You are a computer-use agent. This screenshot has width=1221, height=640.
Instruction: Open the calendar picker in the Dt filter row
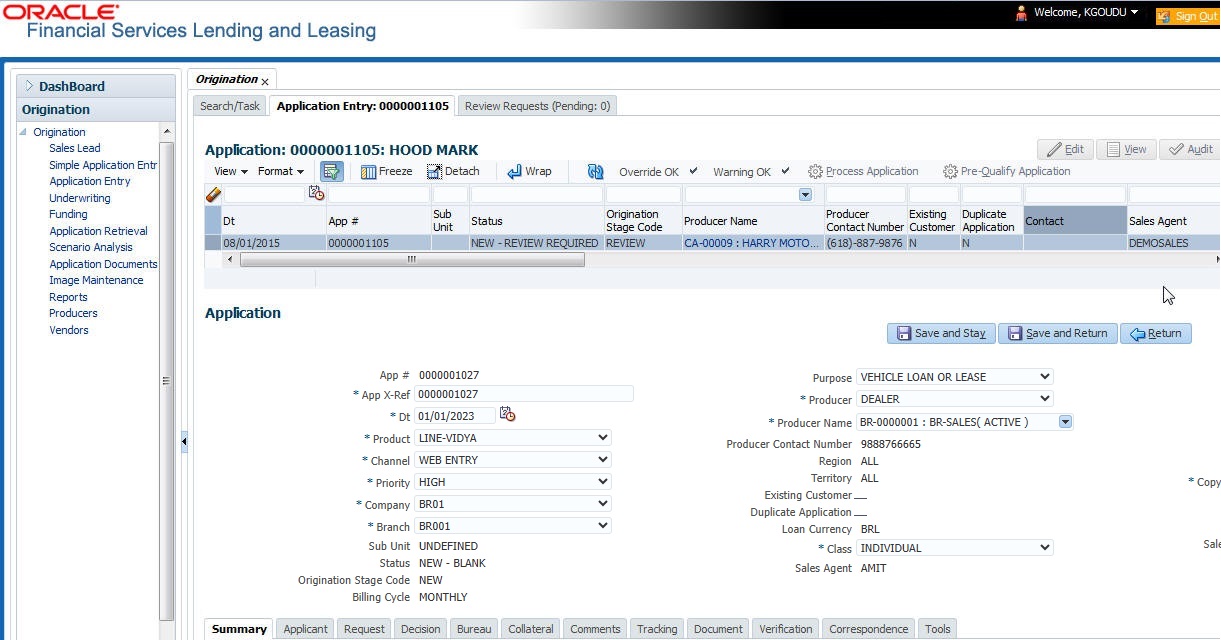pyautogui.click(x=316, y=194)
